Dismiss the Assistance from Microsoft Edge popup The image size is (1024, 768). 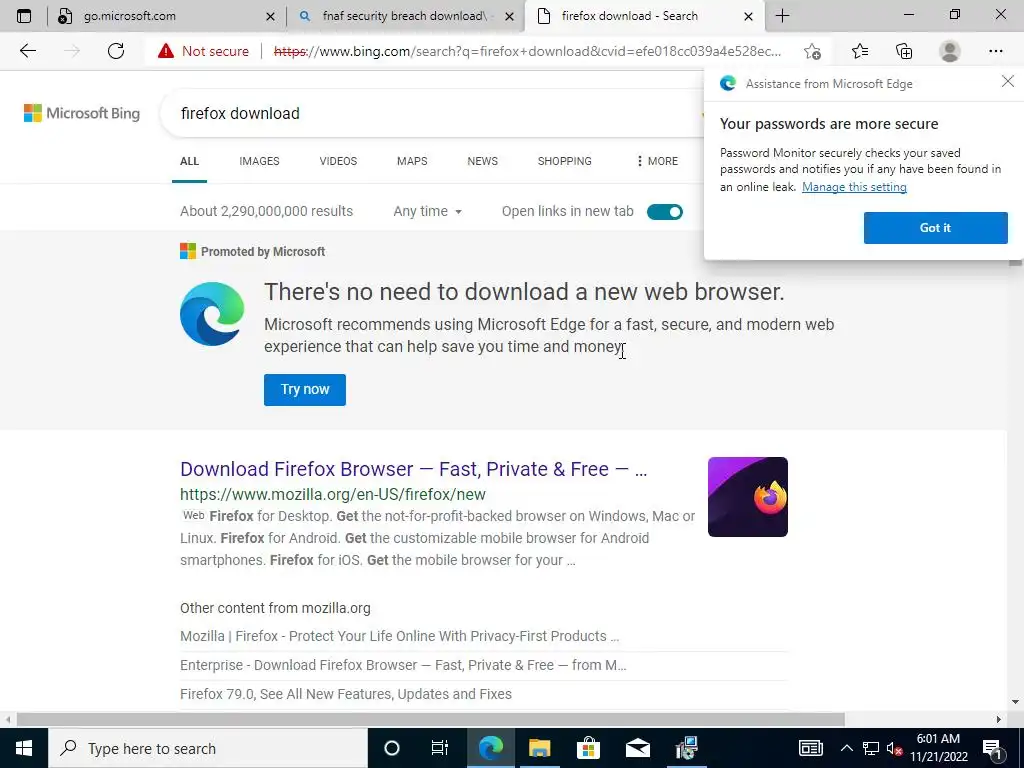tap(1008, 81)
